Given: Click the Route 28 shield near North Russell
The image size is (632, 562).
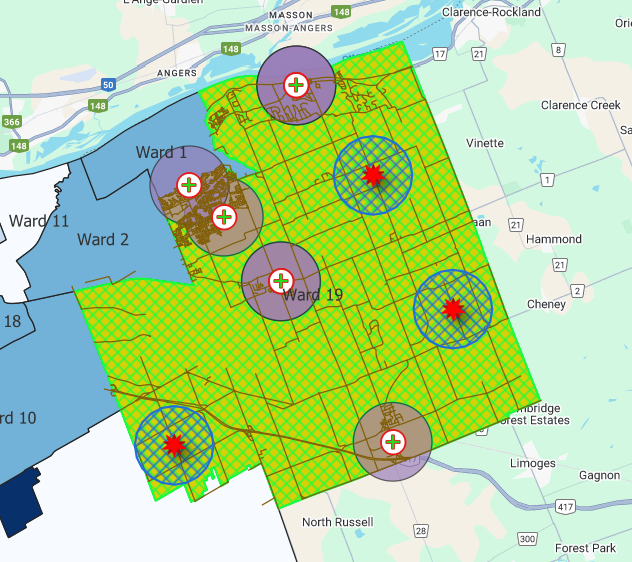Looking at the screenshot, I should tap(421, 531).
